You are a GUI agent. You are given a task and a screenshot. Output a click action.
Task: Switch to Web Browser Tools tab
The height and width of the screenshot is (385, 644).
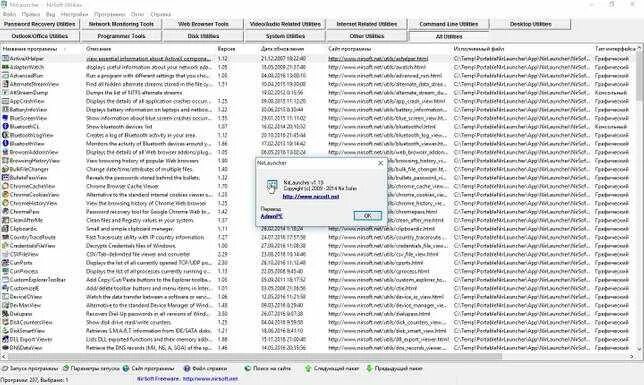[x=203, y=24]
